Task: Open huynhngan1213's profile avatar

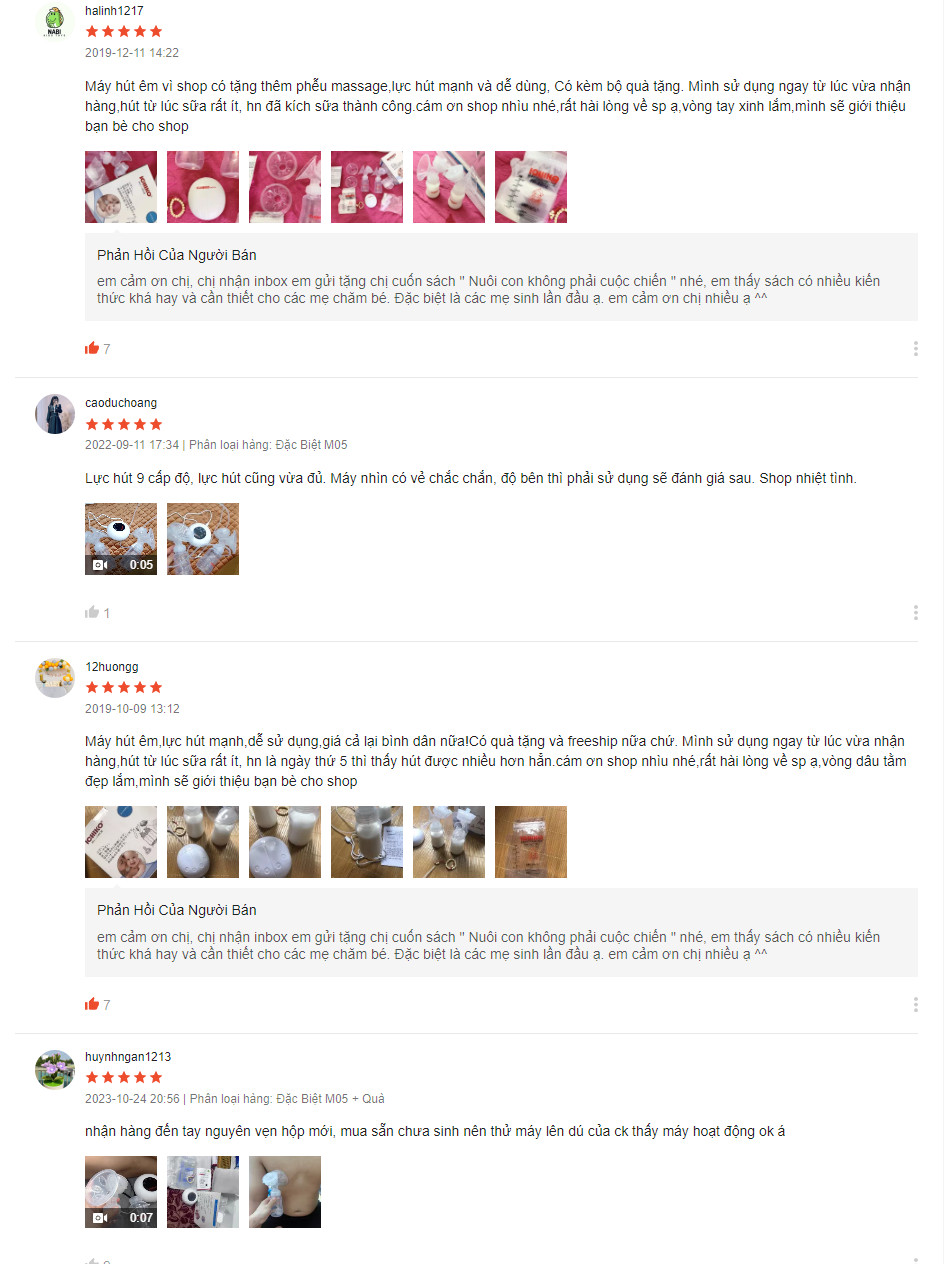Action: pos(55,1070)
